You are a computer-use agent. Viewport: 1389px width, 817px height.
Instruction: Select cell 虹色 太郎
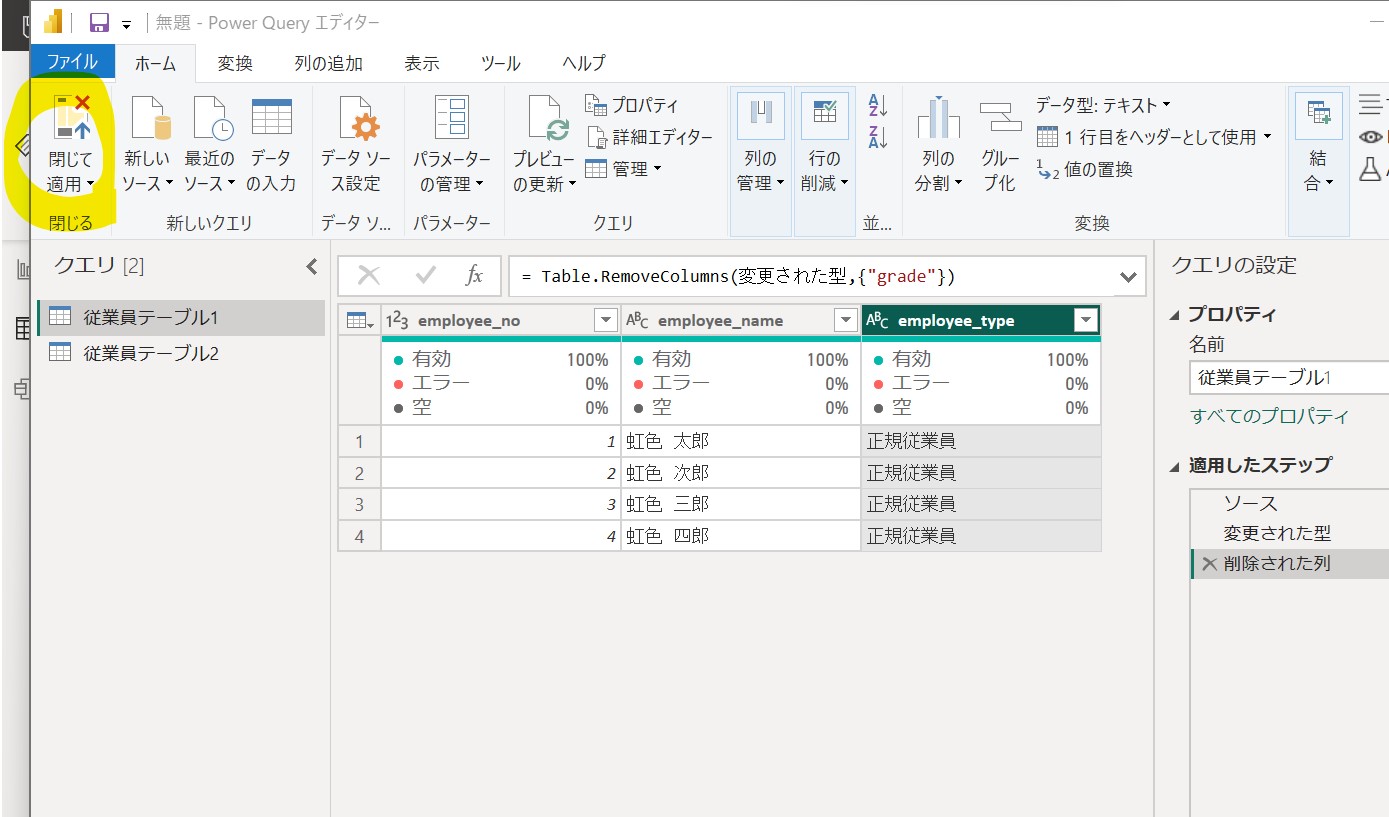(x=741, y=441)
